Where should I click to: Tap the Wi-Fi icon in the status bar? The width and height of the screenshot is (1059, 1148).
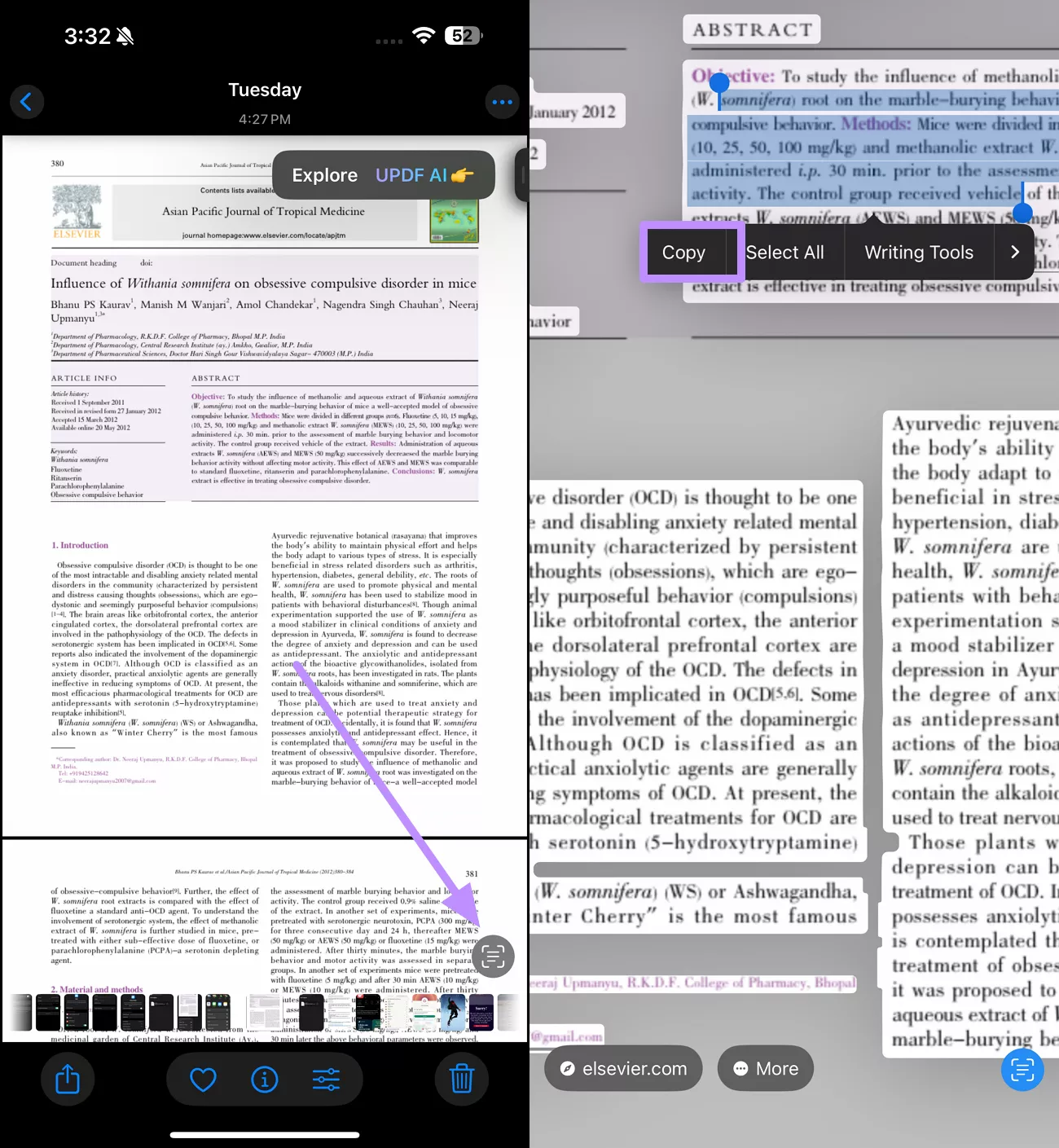coord(423,36)
